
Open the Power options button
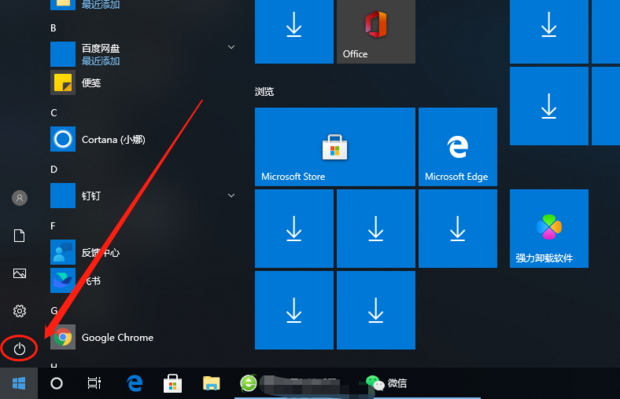19,348
